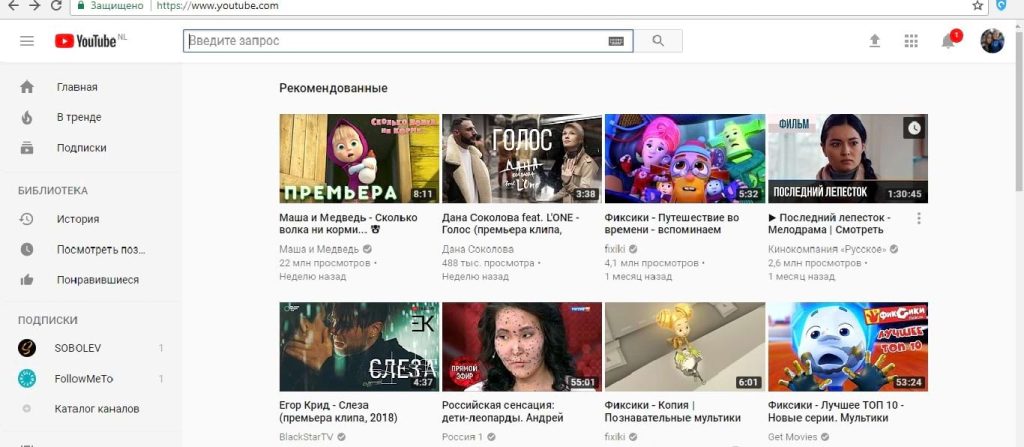Click title Российская сенсация: дети-леопарды
1024x447 pixels.
tap(503, 411)
